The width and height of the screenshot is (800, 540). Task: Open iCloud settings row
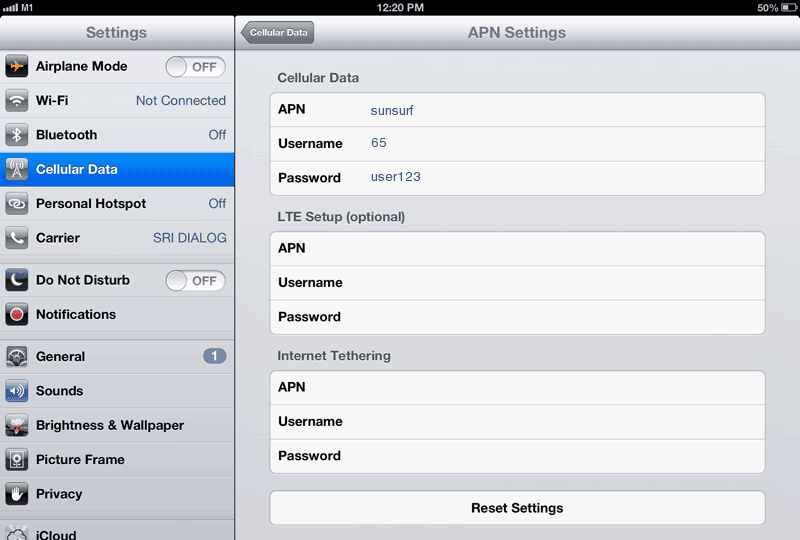coord(117,531)
